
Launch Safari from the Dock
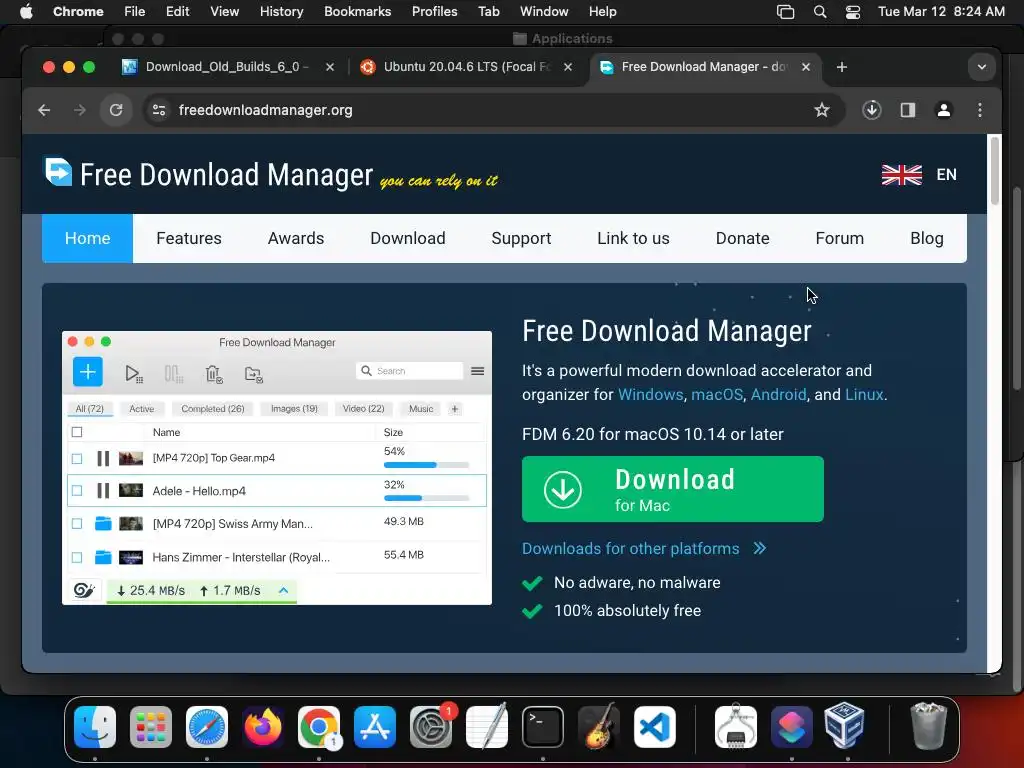click(x=207, y=727)
